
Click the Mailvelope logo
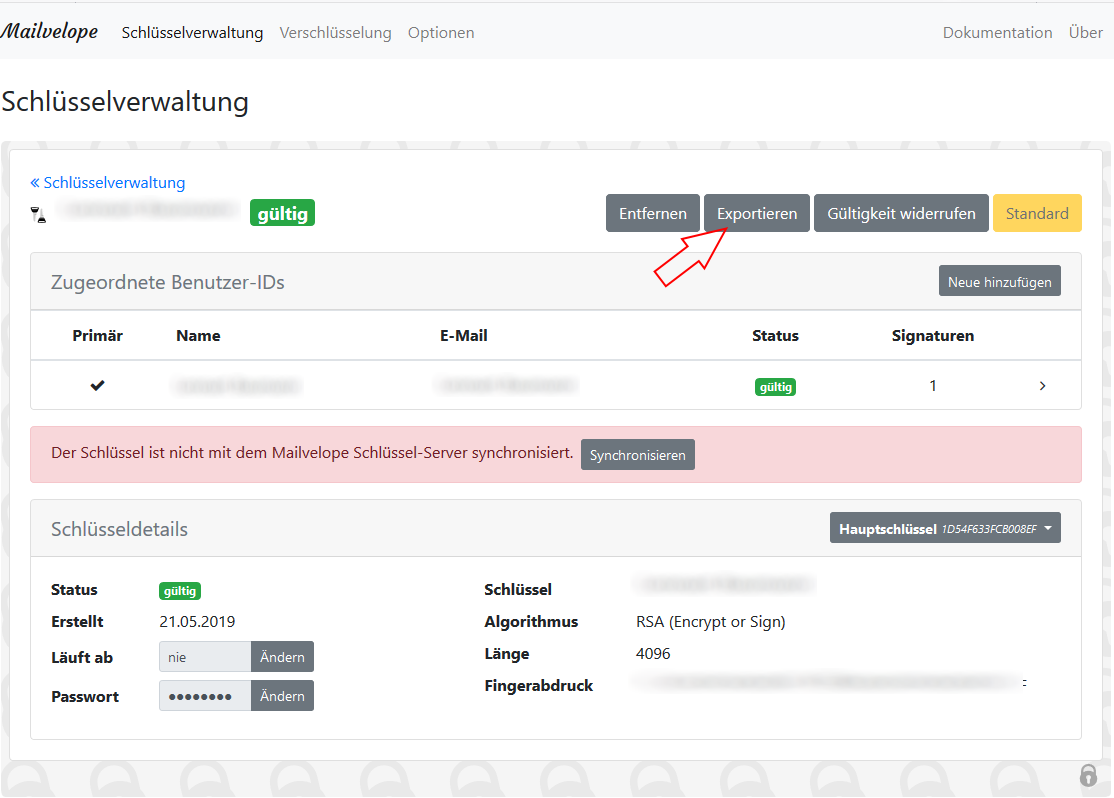[50, 31]
